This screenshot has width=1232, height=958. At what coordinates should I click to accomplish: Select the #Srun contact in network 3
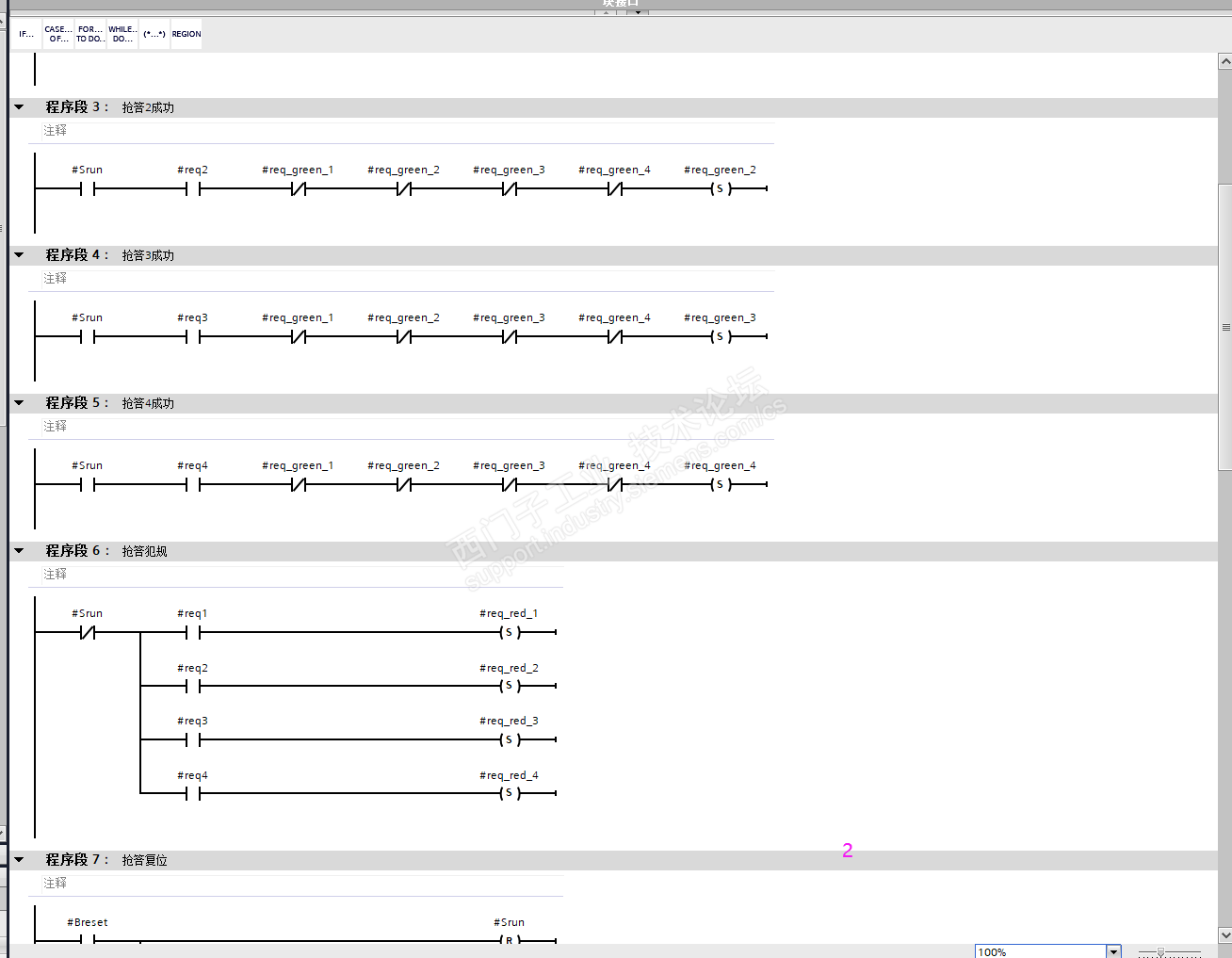click(x=88, y=189)
